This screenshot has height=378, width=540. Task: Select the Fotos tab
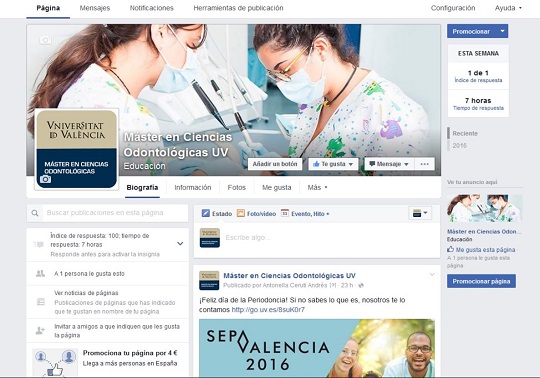click(x=237, y=188)
